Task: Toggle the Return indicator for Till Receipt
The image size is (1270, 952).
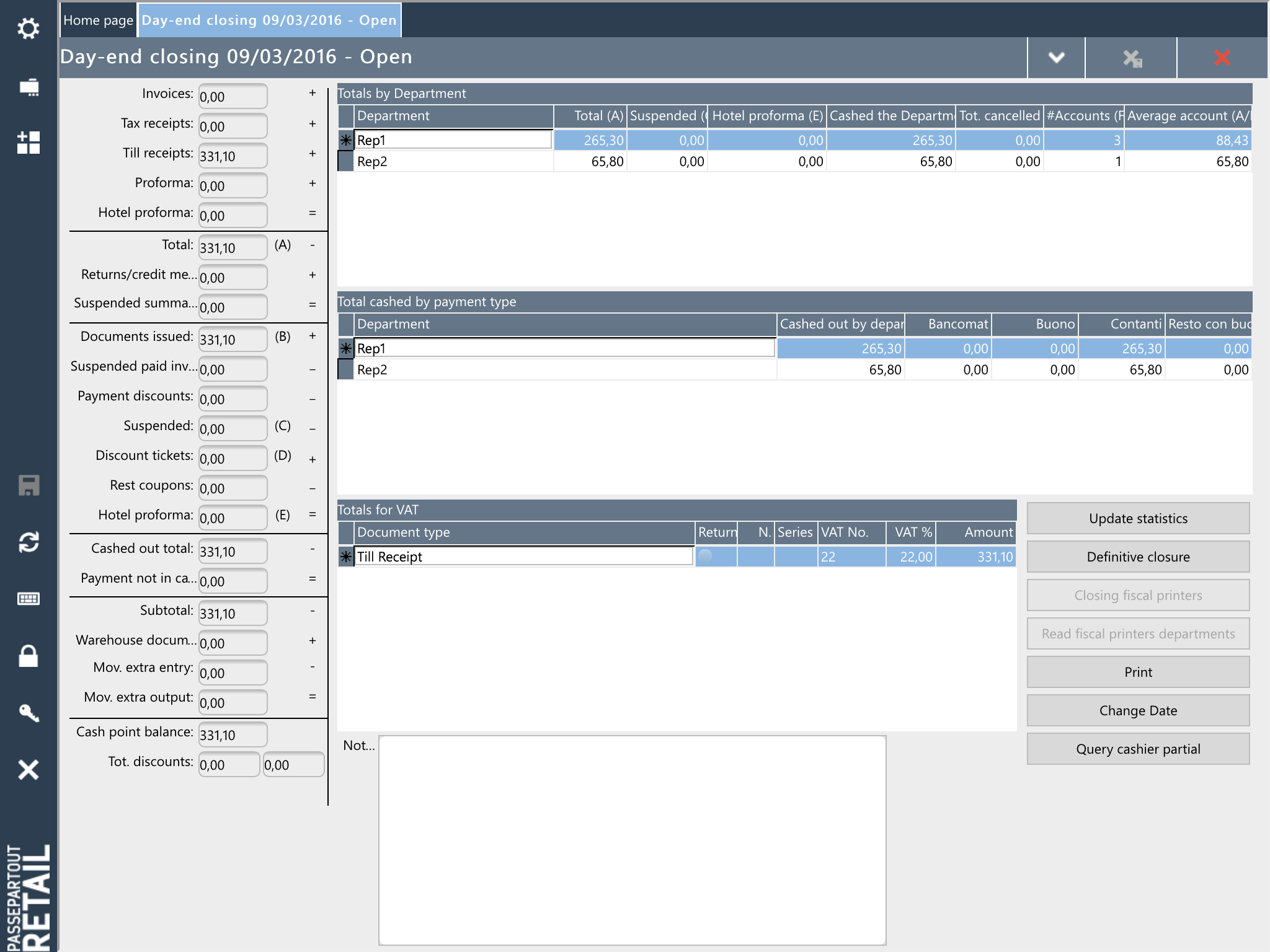Action: click(705, 556)
